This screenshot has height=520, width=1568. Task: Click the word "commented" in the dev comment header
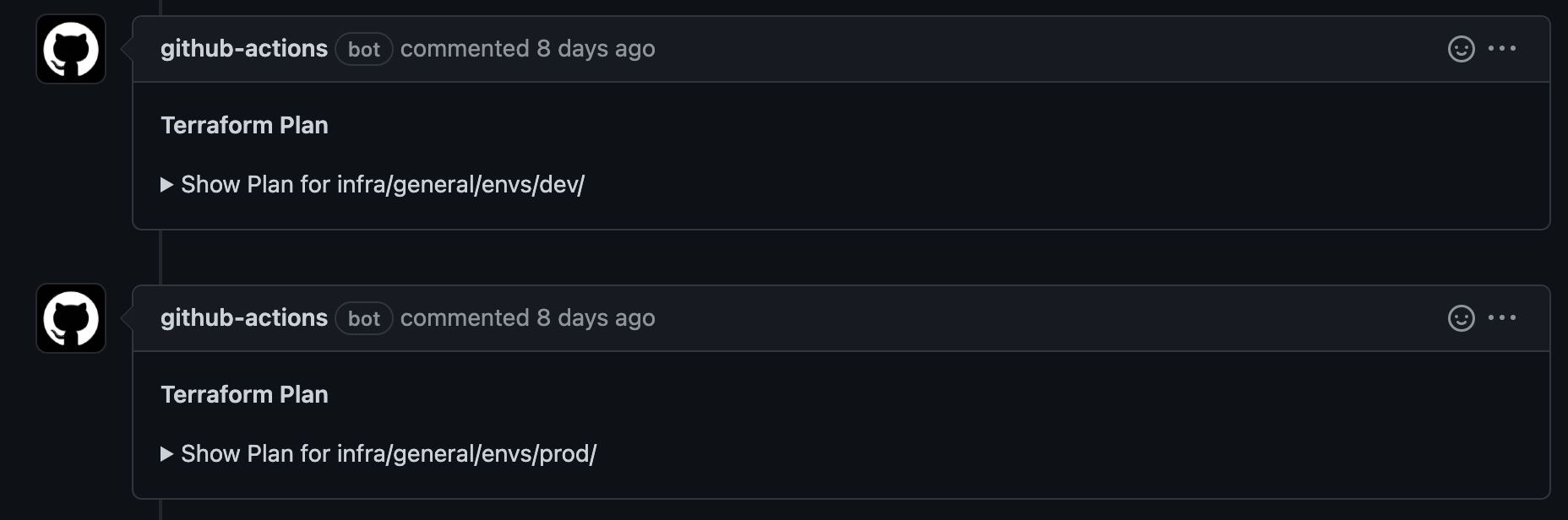465,49
